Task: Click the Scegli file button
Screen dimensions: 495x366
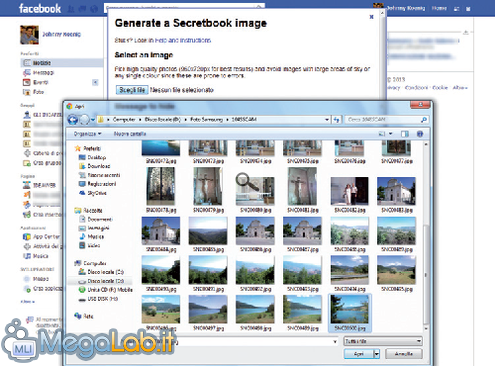Action: (132, 90)
